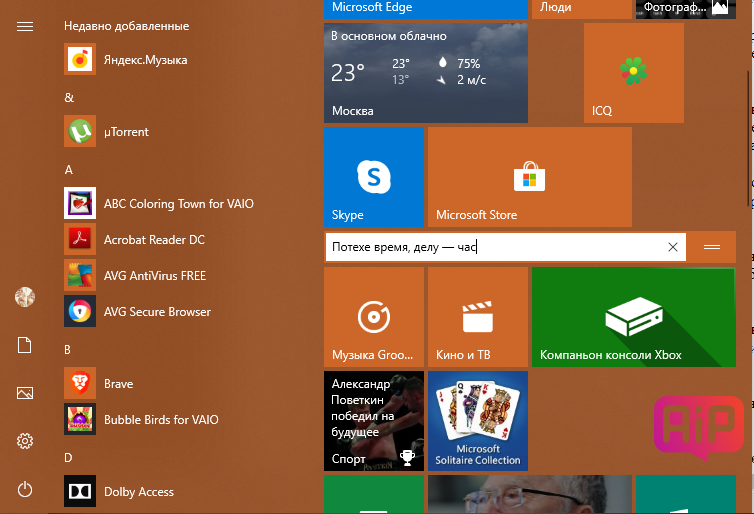754x514 pixels.
Task: Click the D letter group header
Action: pyautogui.click(x=68, y=458)
